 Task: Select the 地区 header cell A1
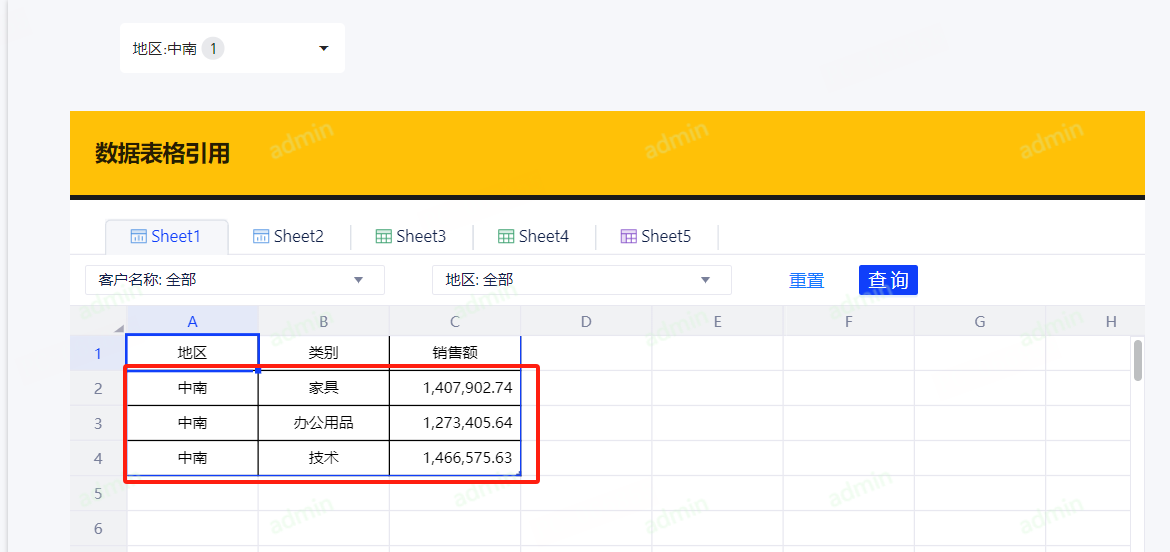192,353
